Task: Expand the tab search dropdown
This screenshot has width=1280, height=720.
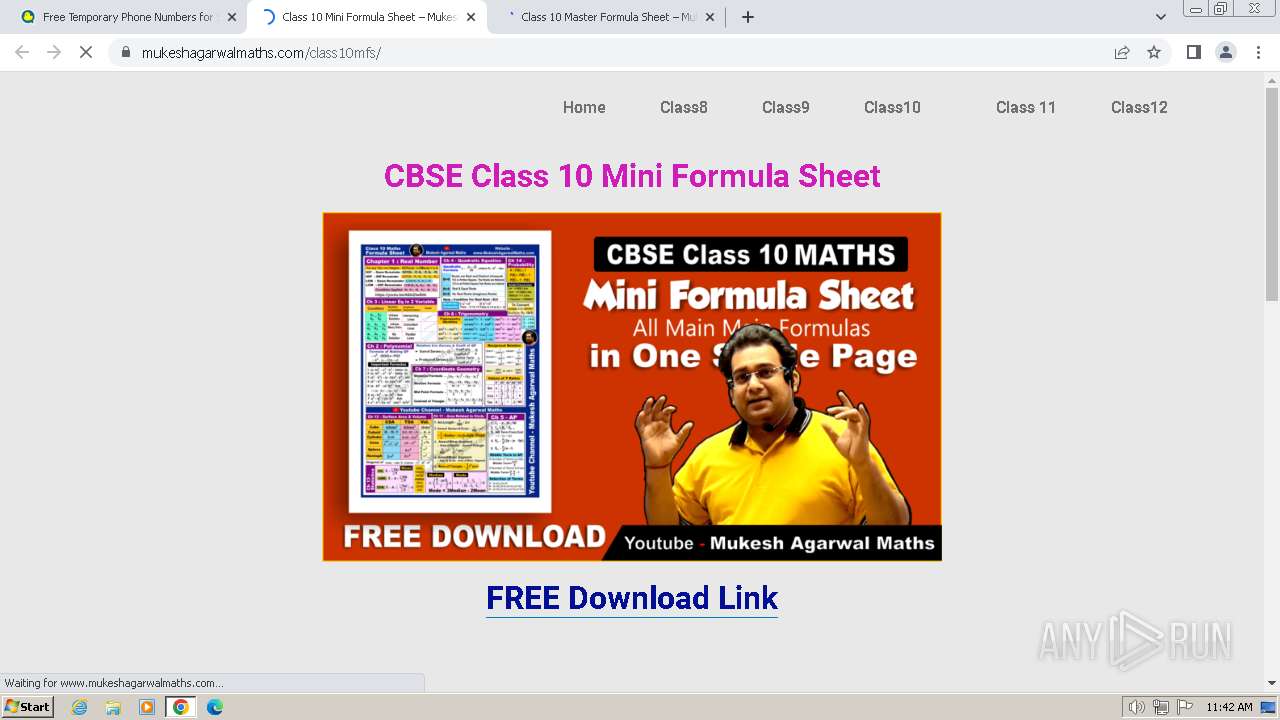Action: click(1161, 17)
